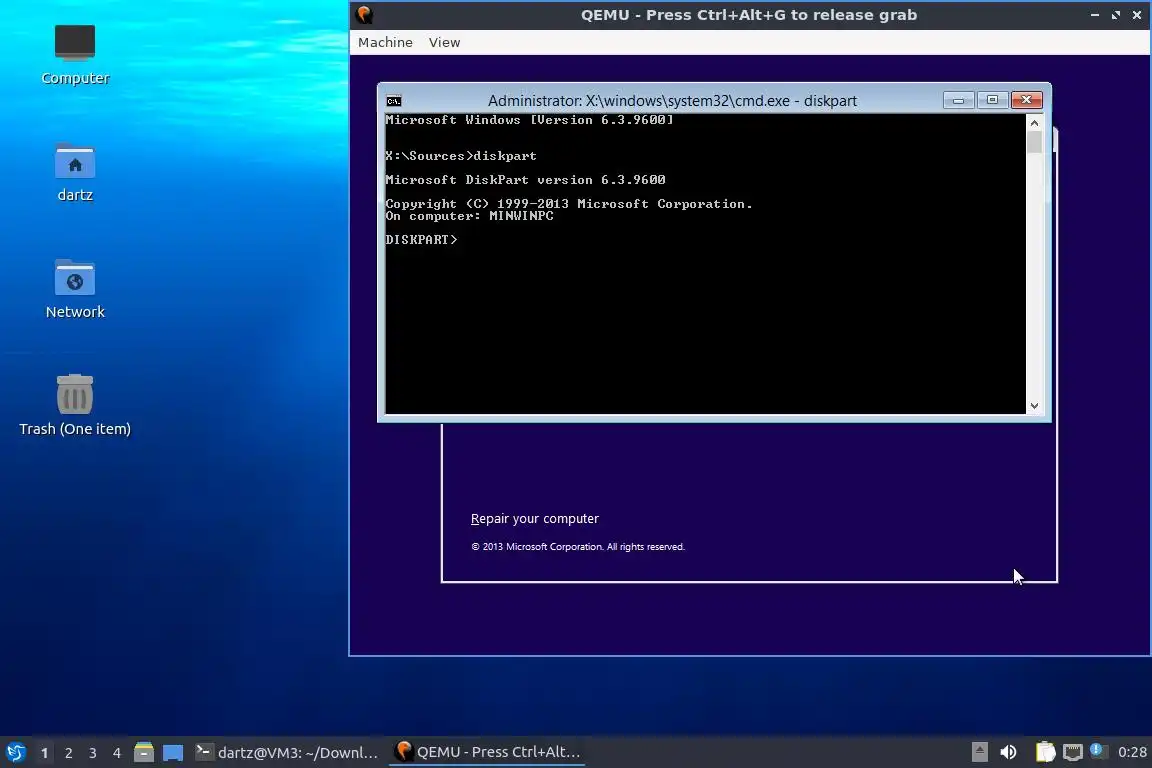Click the update notification tray icon
Screen dimensions: 1152x768
coord(1098,751)
